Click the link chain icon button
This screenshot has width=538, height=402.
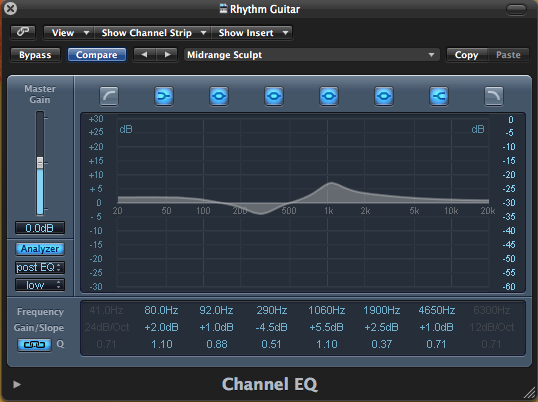(x=23, y=32)
